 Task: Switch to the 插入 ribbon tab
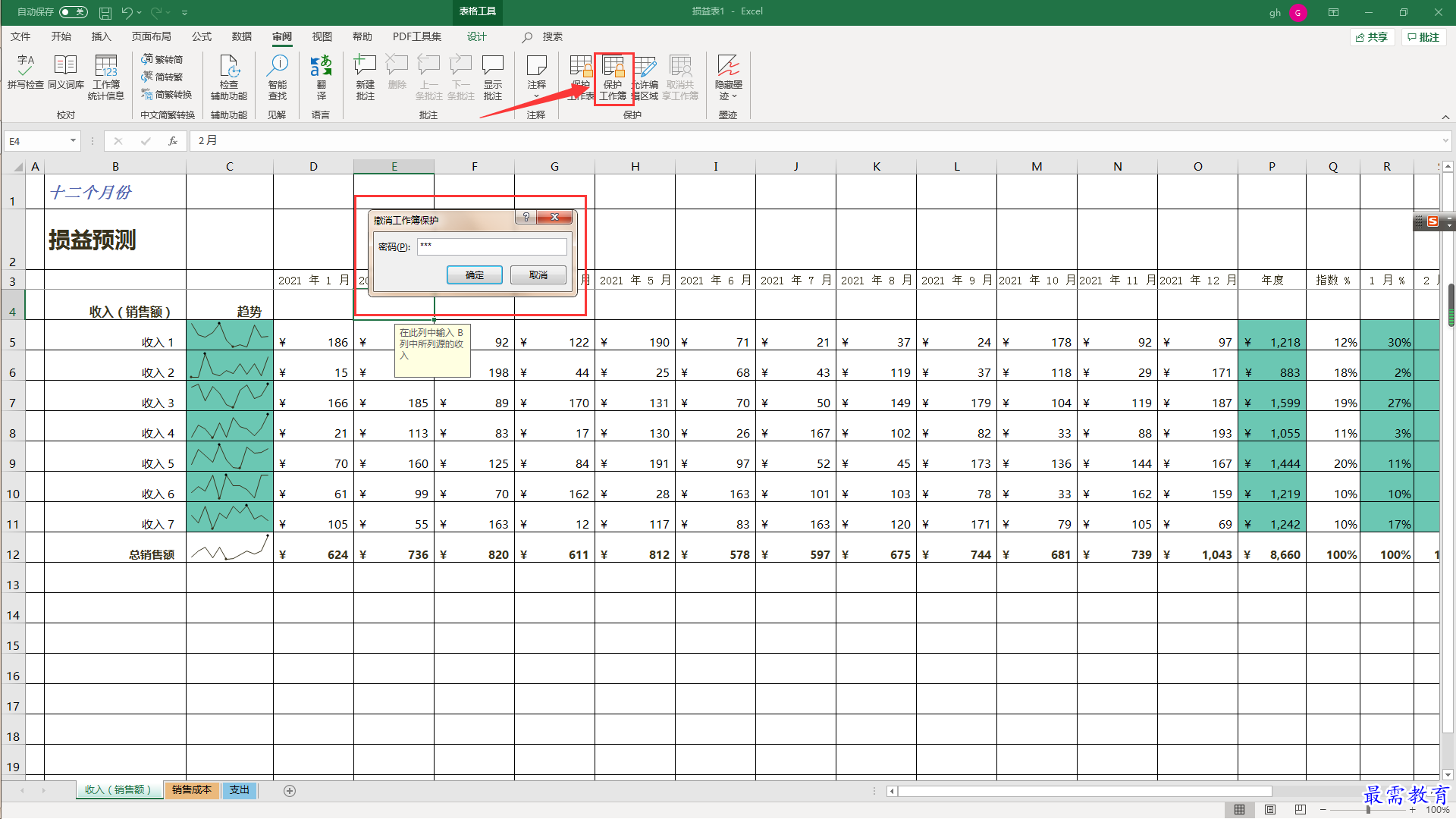[x=101, y=36]
